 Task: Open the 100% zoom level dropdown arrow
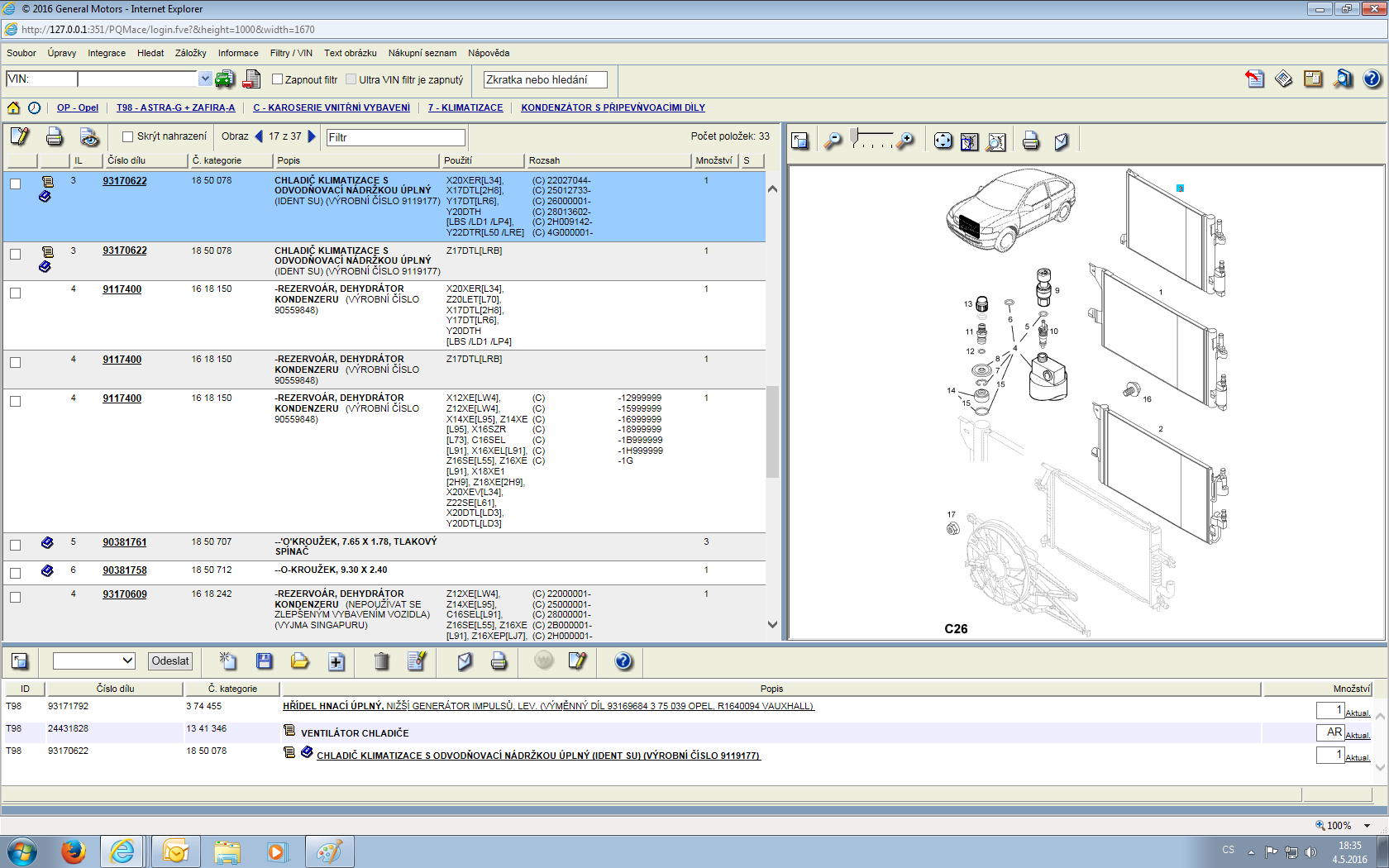click(1367, 825)
